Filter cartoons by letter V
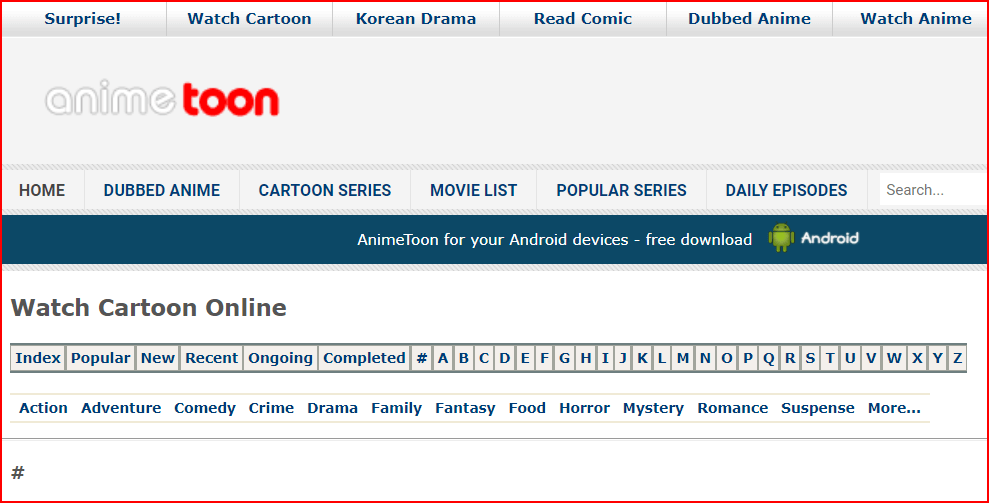 (871, 358)
